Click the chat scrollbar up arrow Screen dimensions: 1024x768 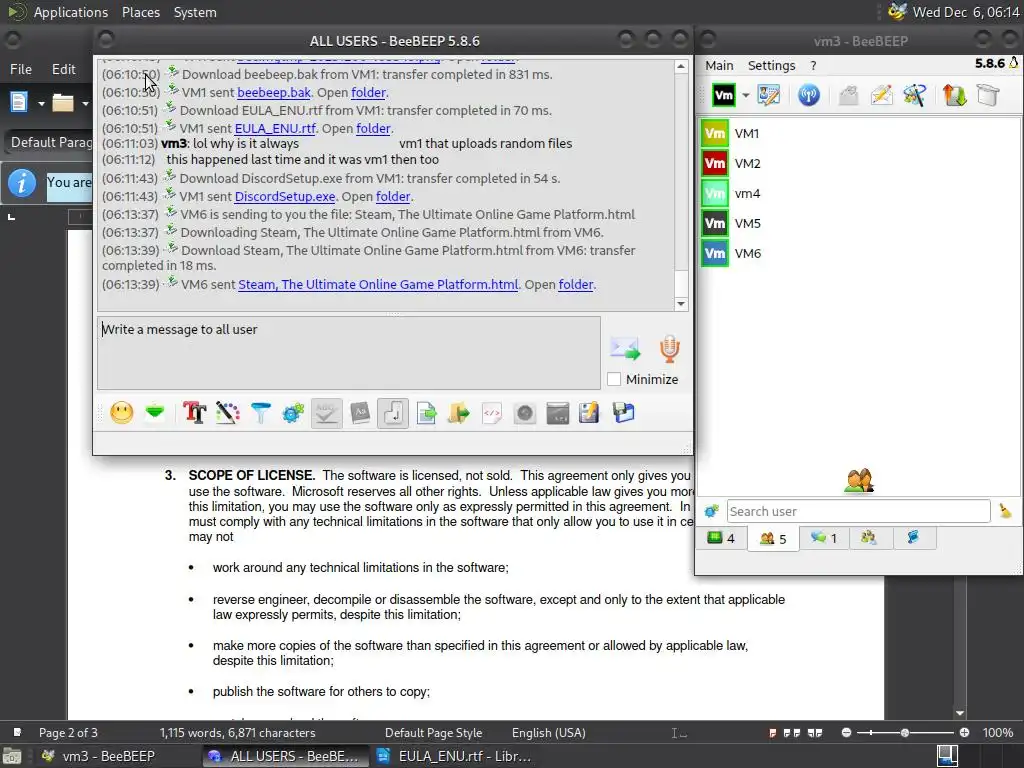pos(681,66)
